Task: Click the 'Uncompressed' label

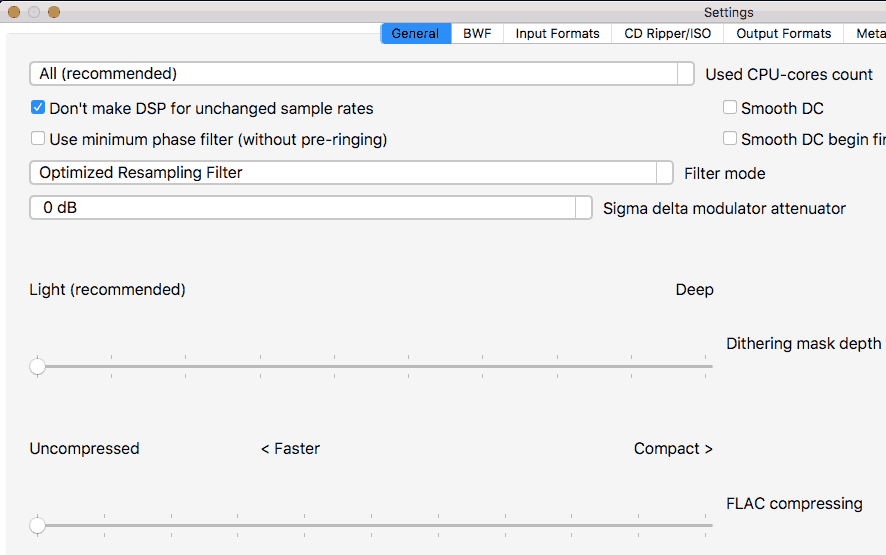Action: tap(84, 448)
